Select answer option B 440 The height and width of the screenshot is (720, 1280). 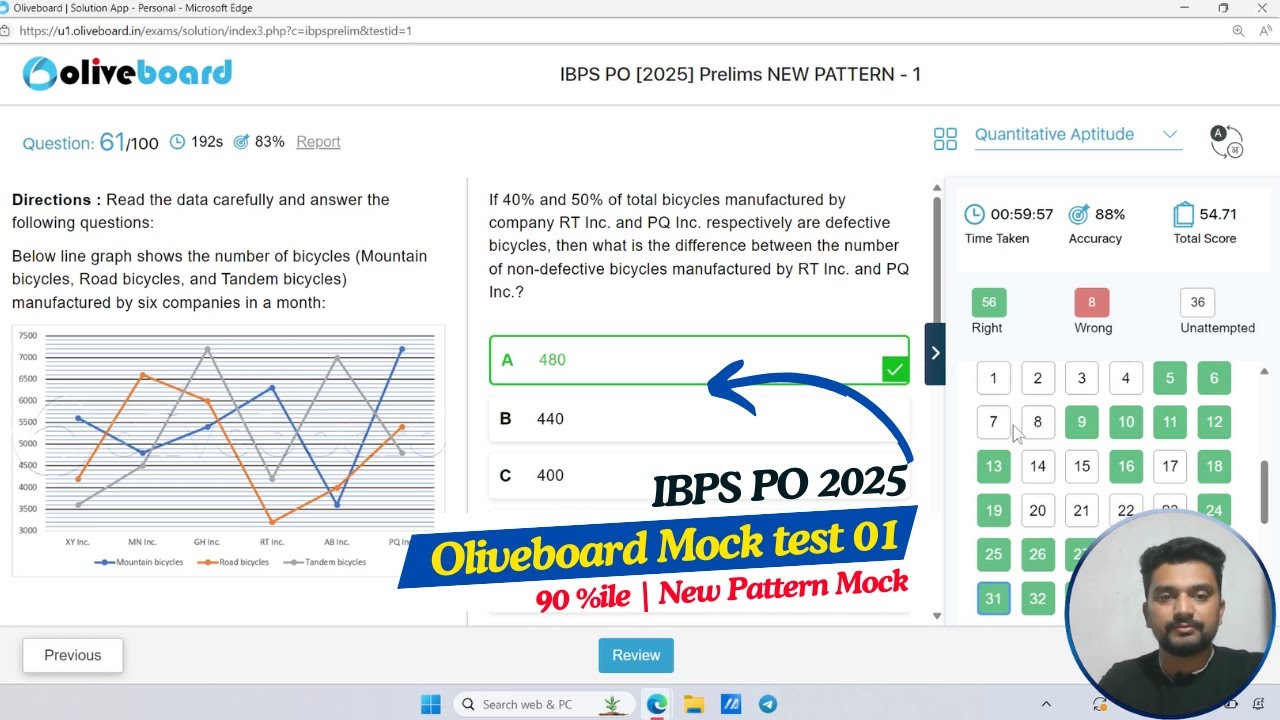(699, 419)
